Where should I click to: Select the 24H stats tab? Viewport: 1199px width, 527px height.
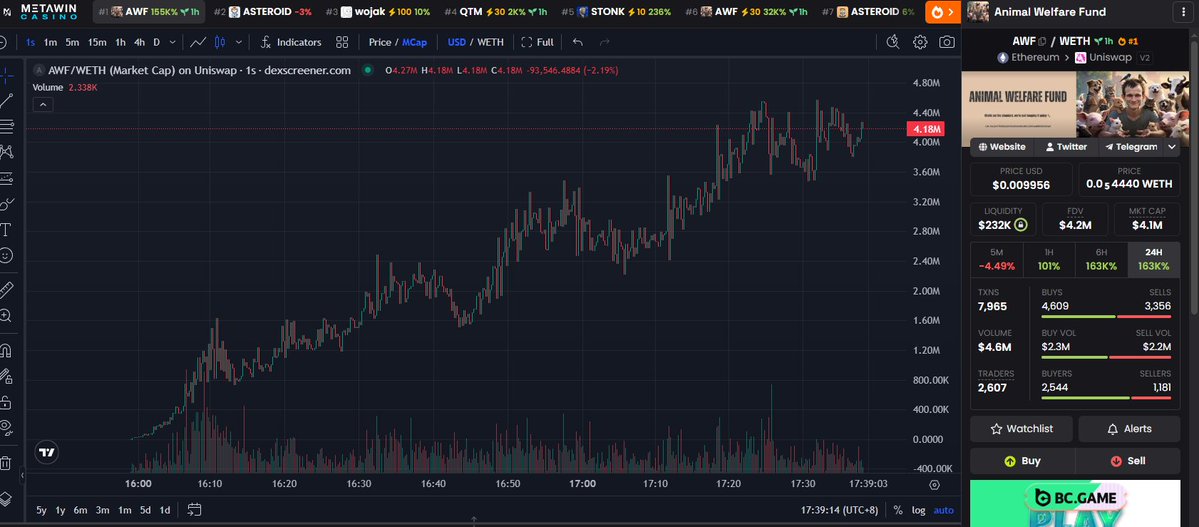click(1153, 259)
